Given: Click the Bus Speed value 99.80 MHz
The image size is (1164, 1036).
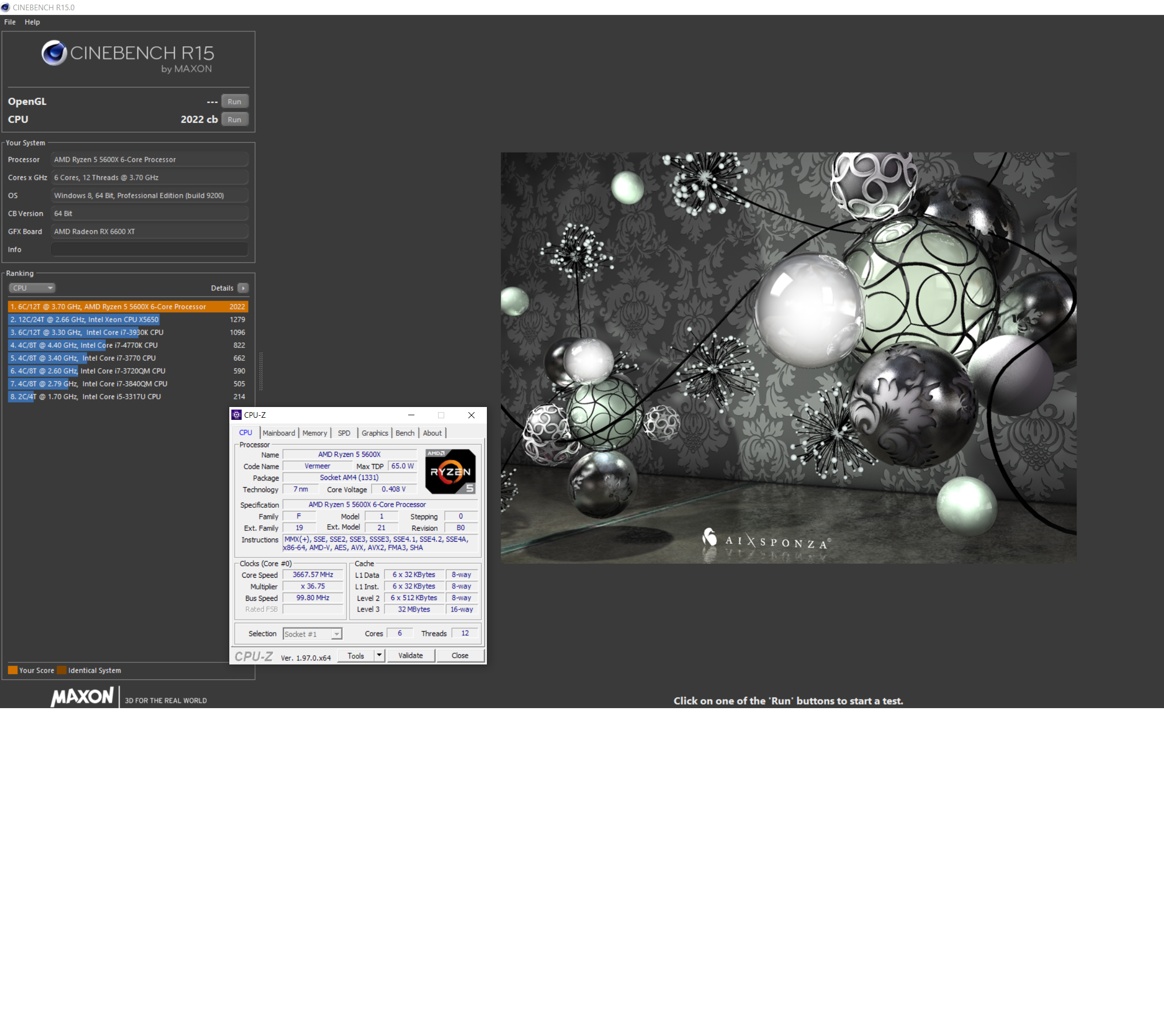Looking at the screenshot, I should pos(313,598).
